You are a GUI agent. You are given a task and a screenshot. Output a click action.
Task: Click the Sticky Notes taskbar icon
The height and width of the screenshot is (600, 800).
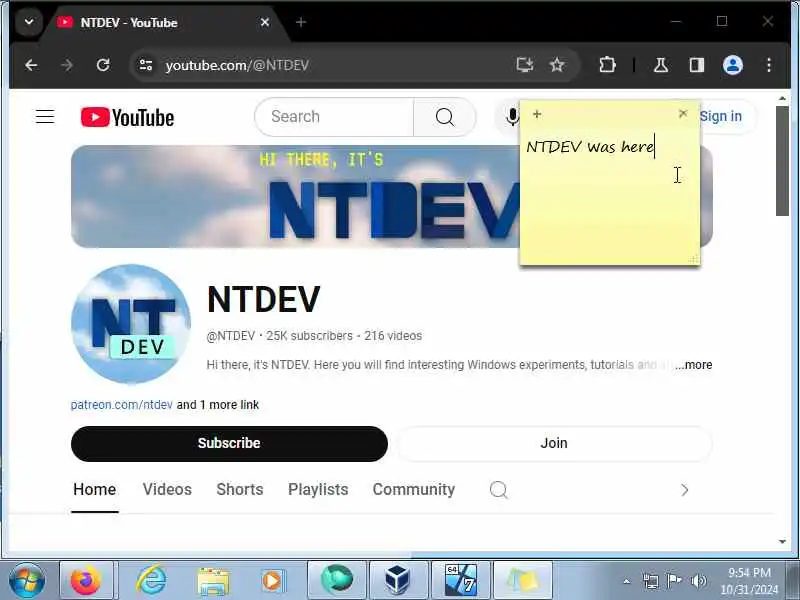523,580
